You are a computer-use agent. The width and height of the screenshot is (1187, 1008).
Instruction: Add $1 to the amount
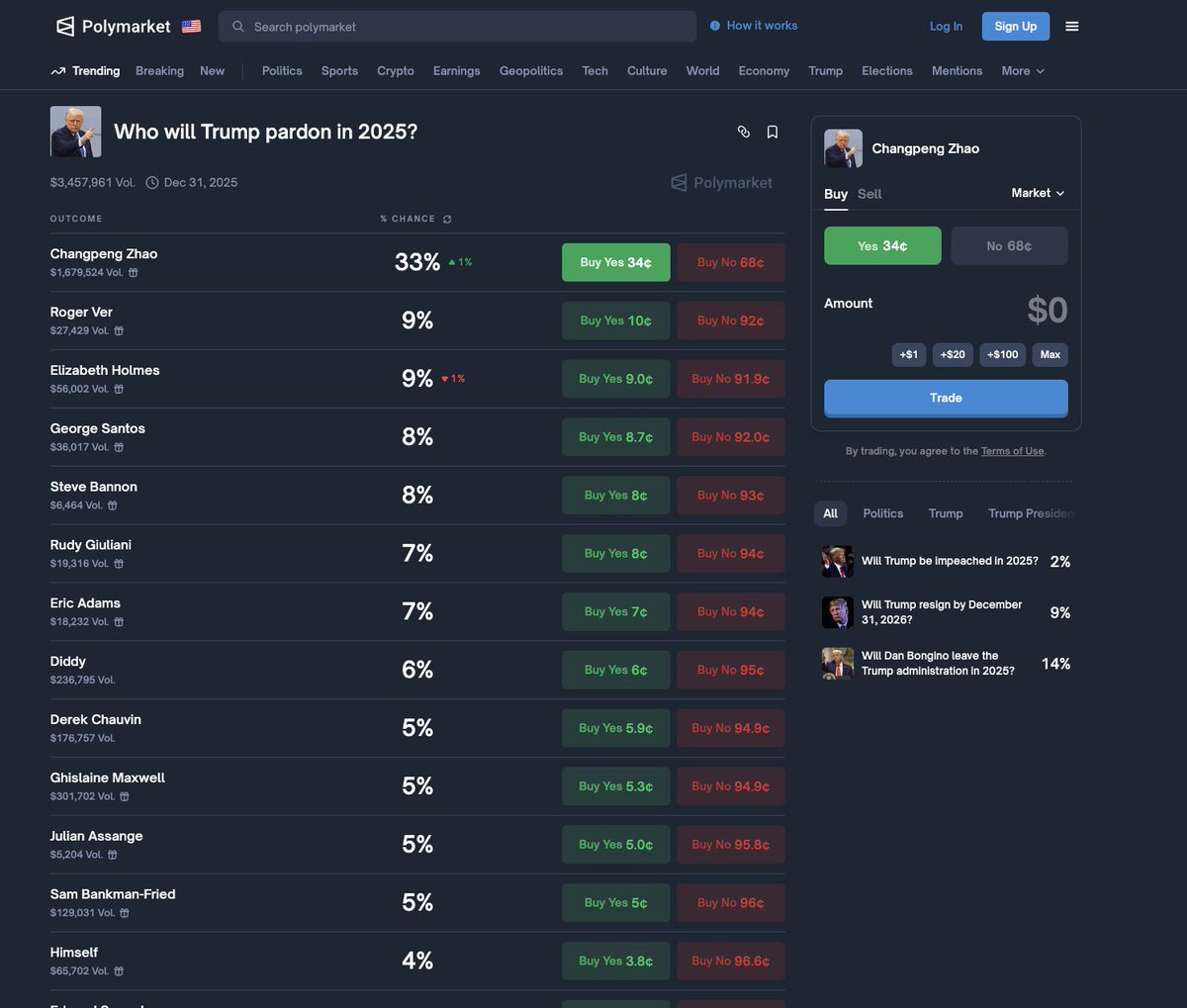pos(909,354)
